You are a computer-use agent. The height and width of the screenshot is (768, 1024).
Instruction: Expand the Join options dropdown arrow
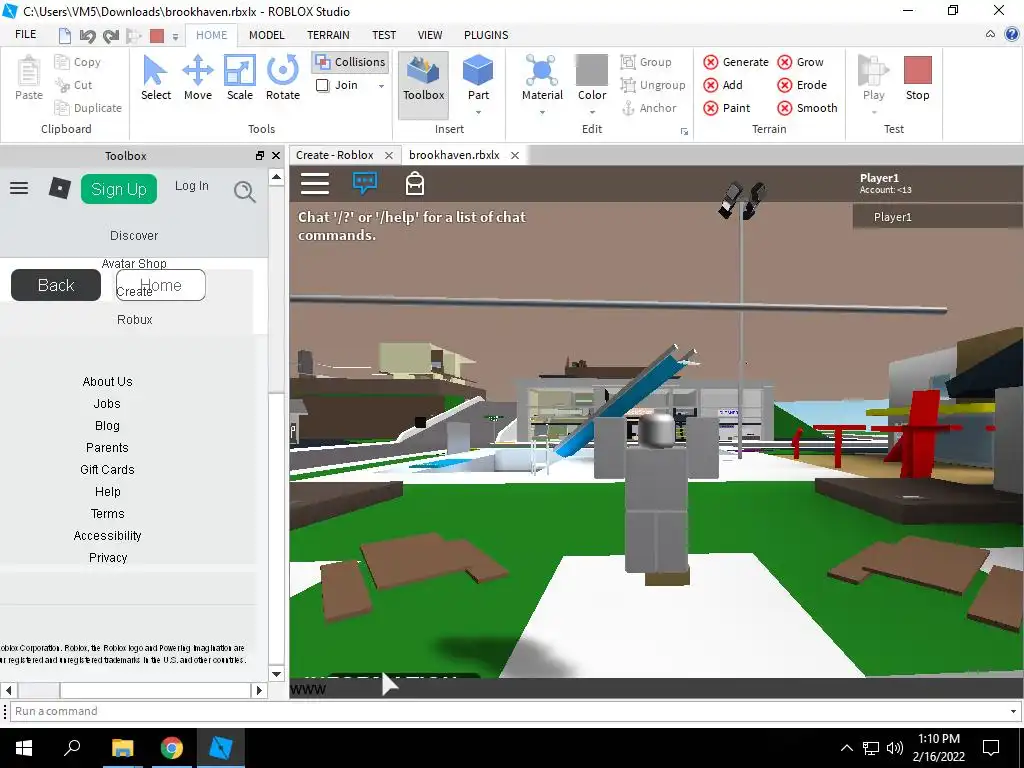(x=381, y=86)
